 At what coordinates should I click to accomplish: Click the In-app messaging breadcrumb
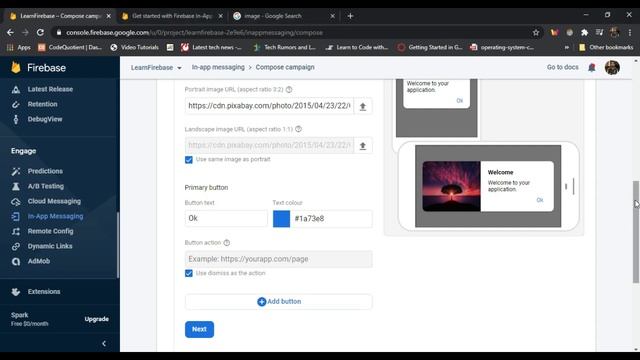click(x=218, y=67)
